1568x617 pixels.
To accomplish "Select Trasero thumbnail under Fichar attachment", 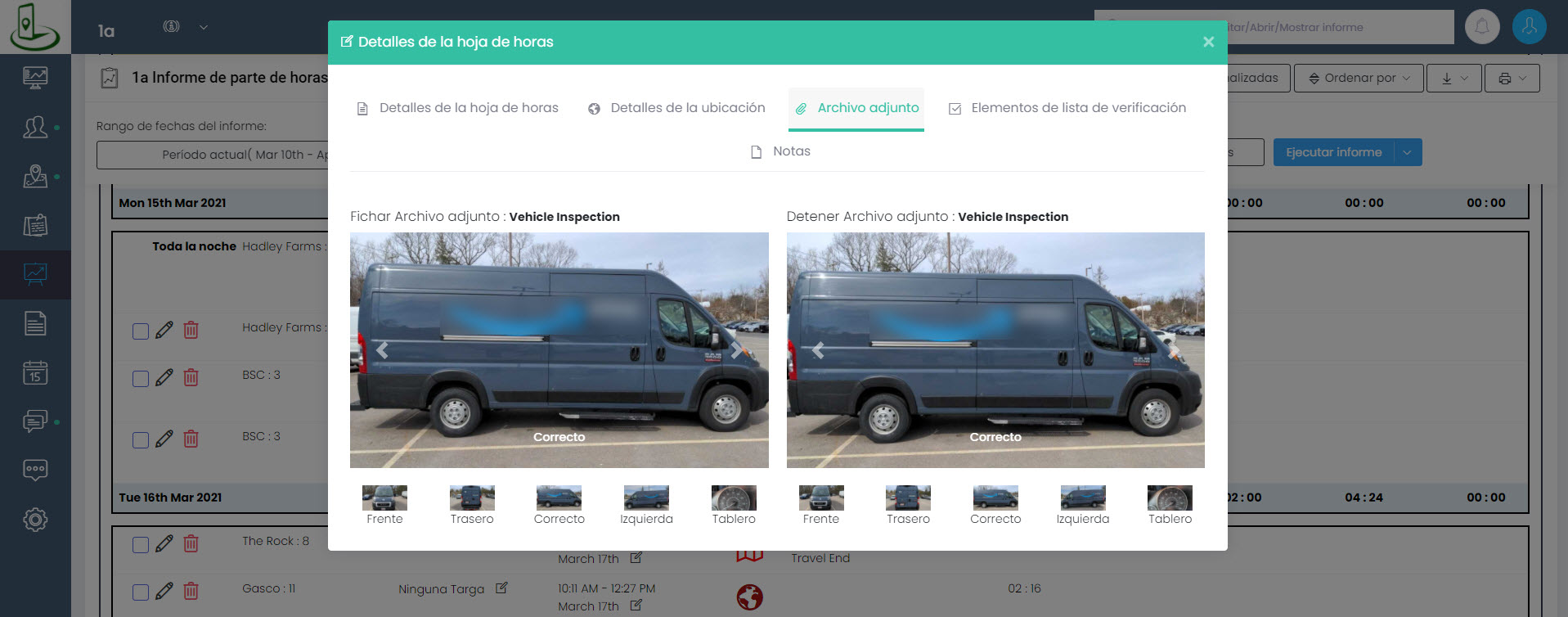I will [x=472, y=498].
